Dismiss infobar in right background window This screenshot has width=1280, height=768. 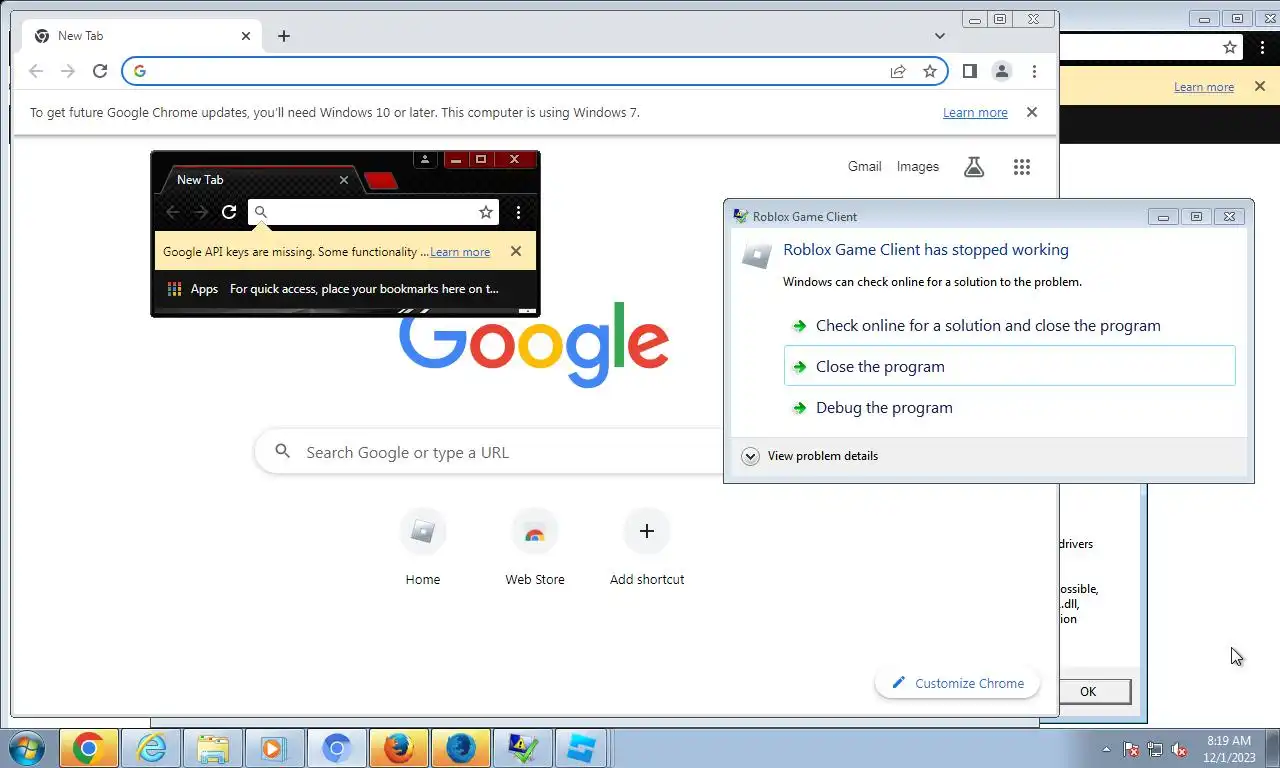click(1260, 86)
